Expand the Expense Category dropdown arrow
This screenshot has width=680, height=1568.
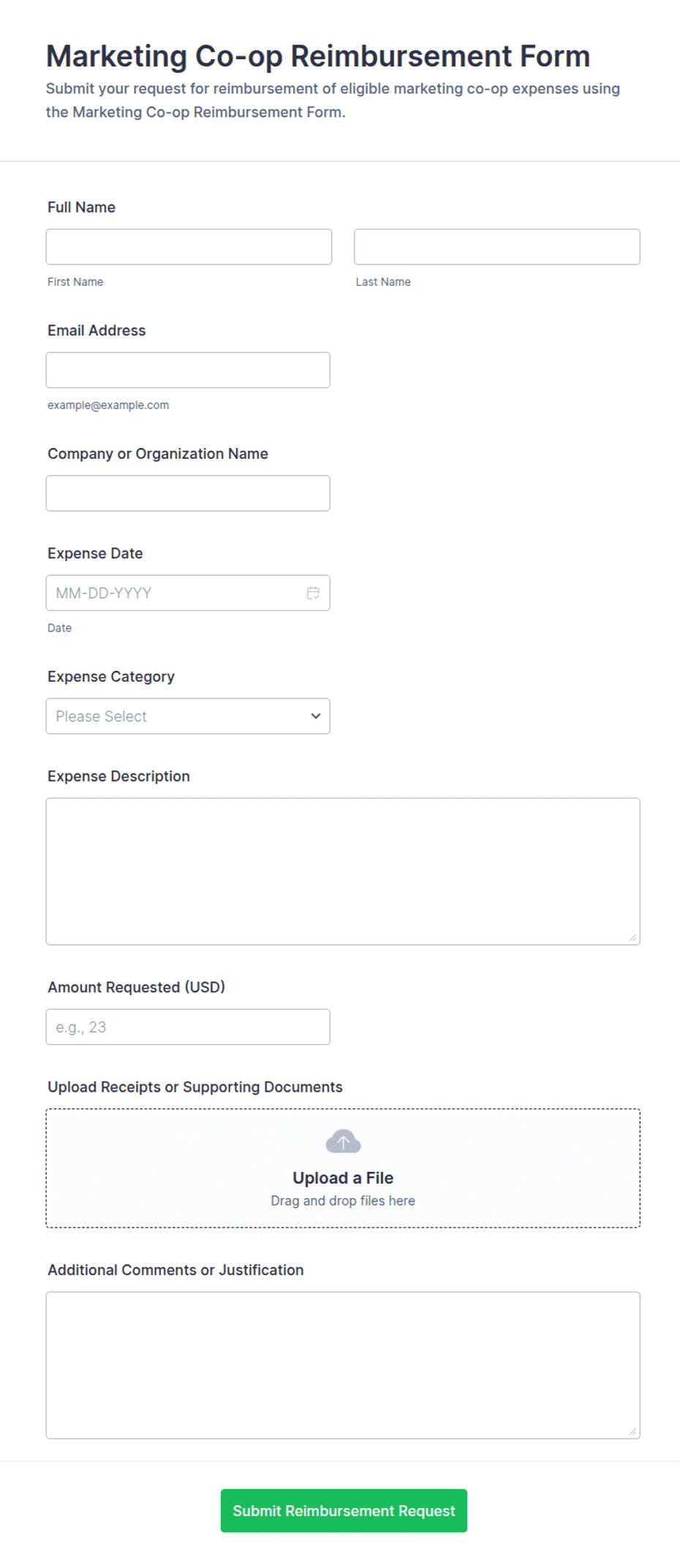(316, 716)
